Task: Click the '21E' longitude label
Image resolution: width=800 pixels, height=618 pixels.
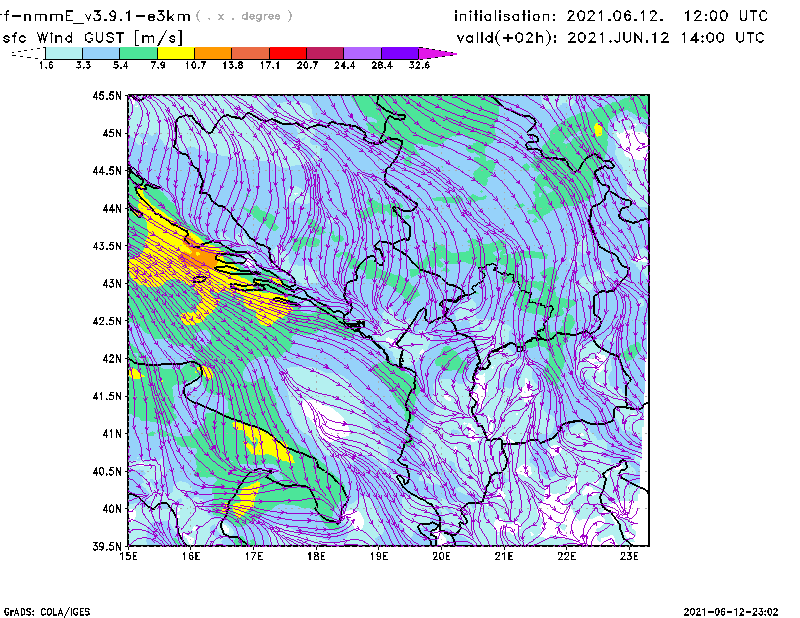Action: pos(504,556)
